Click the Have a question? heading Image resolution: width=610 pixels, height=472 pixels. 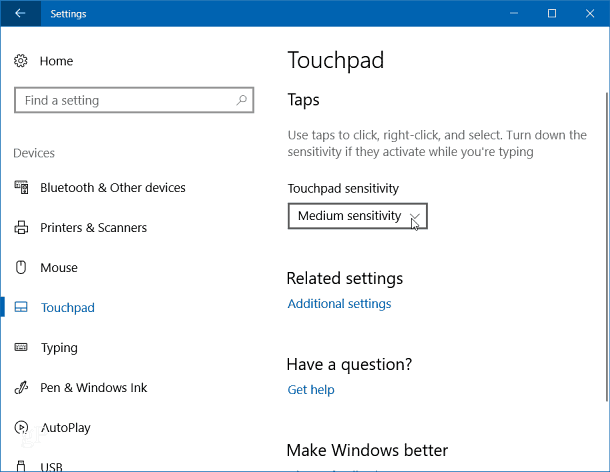(349, 365)
